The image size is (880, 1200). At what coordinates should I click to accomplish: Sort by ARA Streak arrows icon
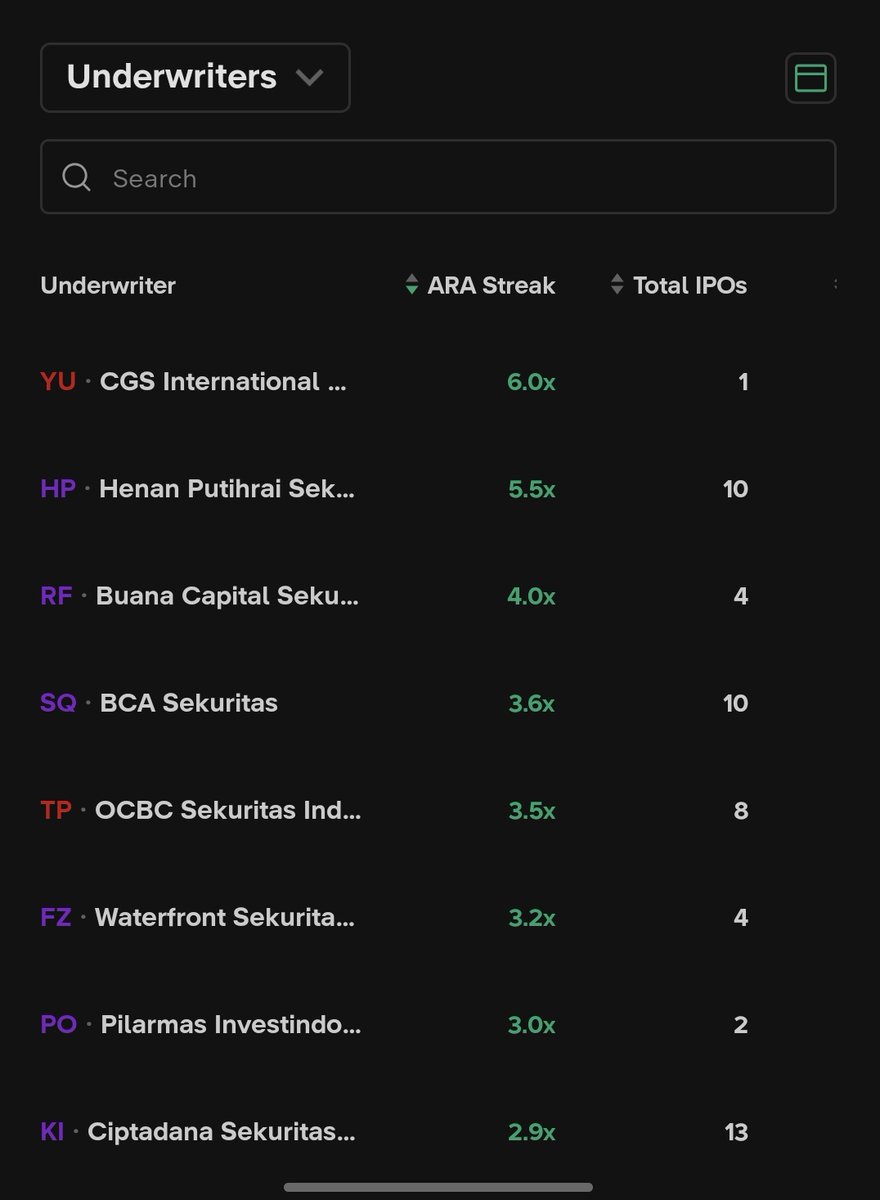(x=412, y=285)
